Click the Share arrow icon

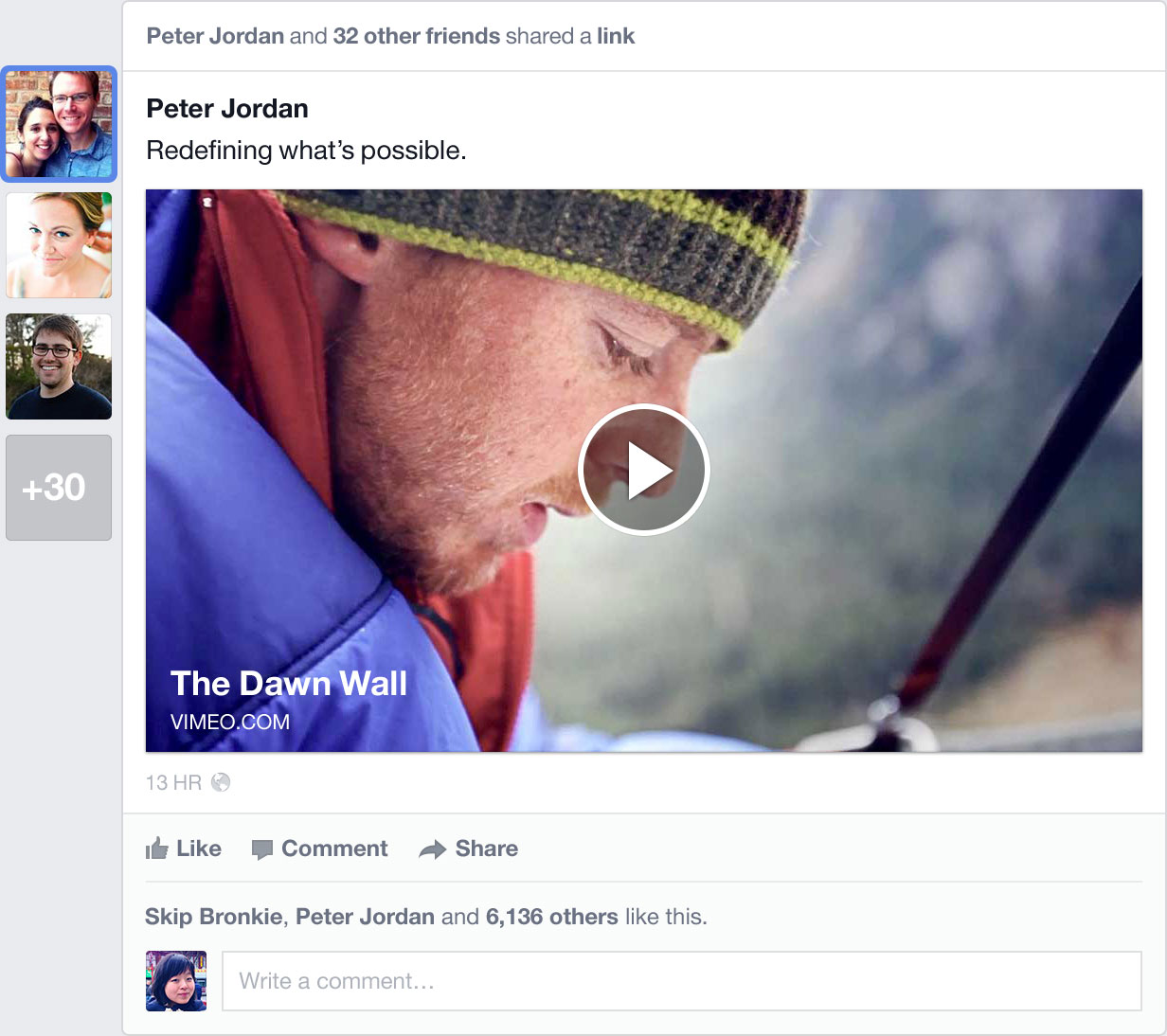point(432,848)
